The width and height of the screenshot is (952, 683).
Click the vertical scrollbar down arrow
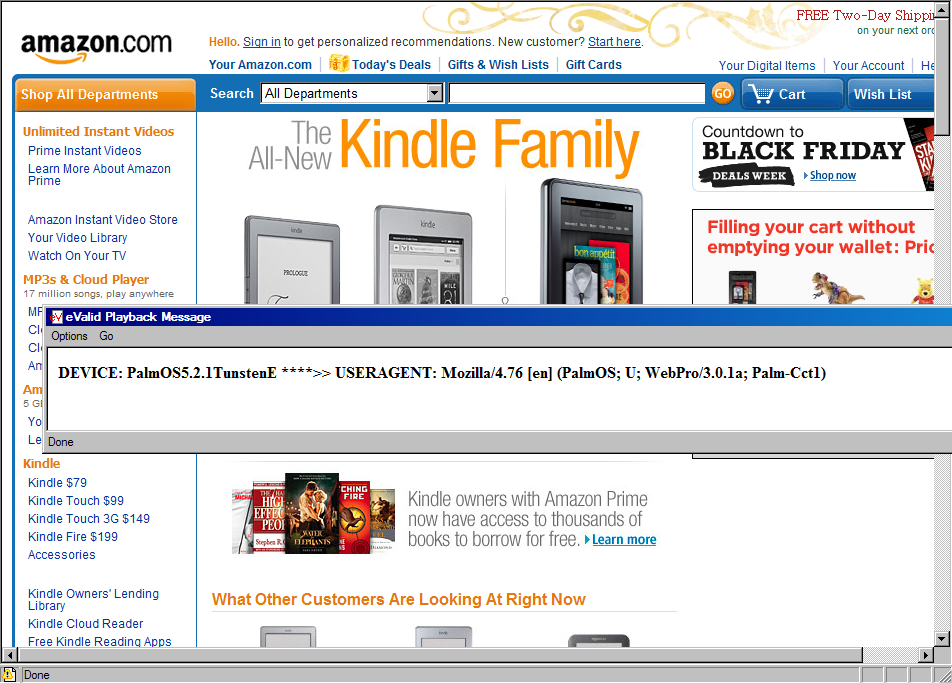(x=942, y=639)
